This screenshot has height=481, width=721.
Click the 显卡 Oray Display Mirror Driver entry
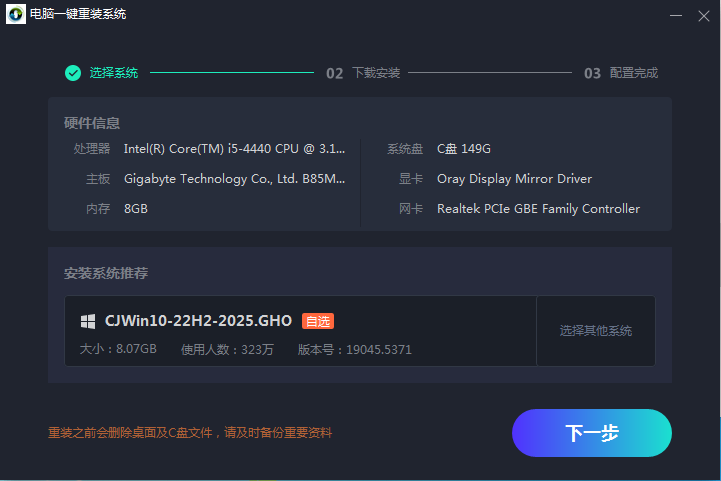pyautogui.click(x=514, y=179)
